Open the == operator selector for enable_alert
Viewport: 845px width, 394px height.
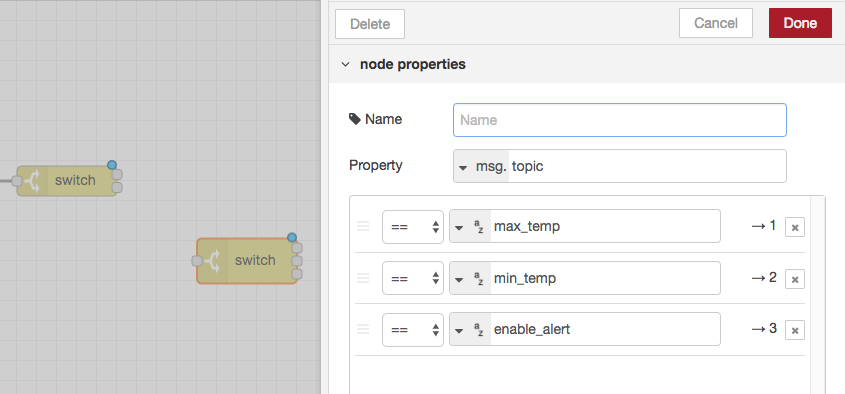pyautogui.click(x=413, y=330)
